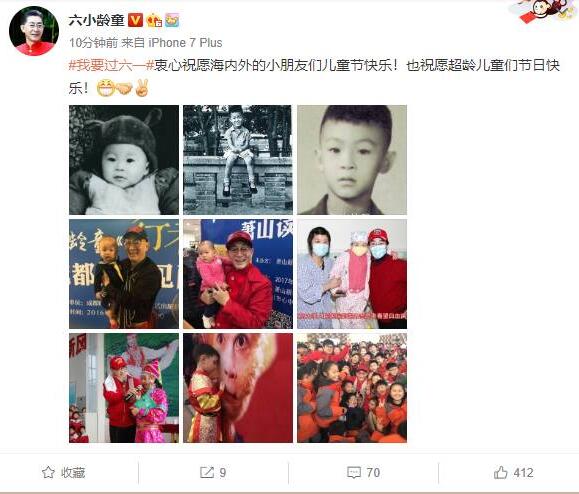
Task: Click the orange verified V badge
Action: point(135,20)
